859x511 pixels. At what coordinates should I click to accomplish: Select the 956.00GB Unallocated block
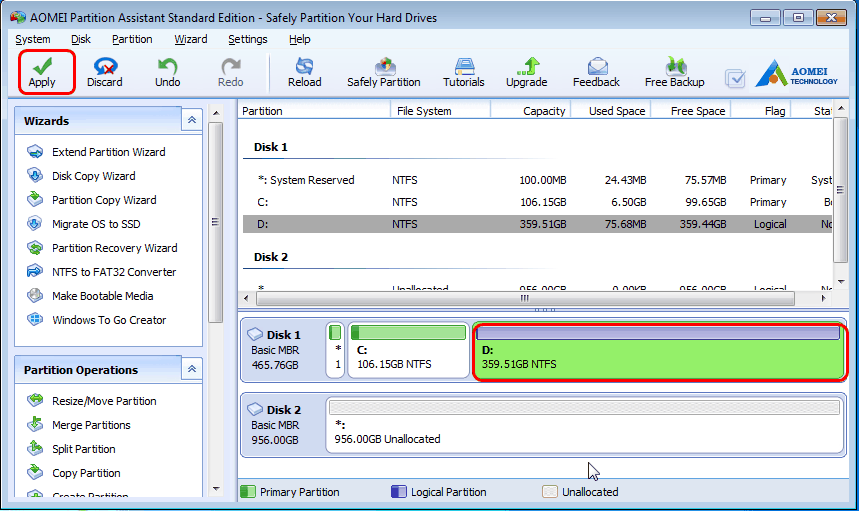(x=585, y=424)
